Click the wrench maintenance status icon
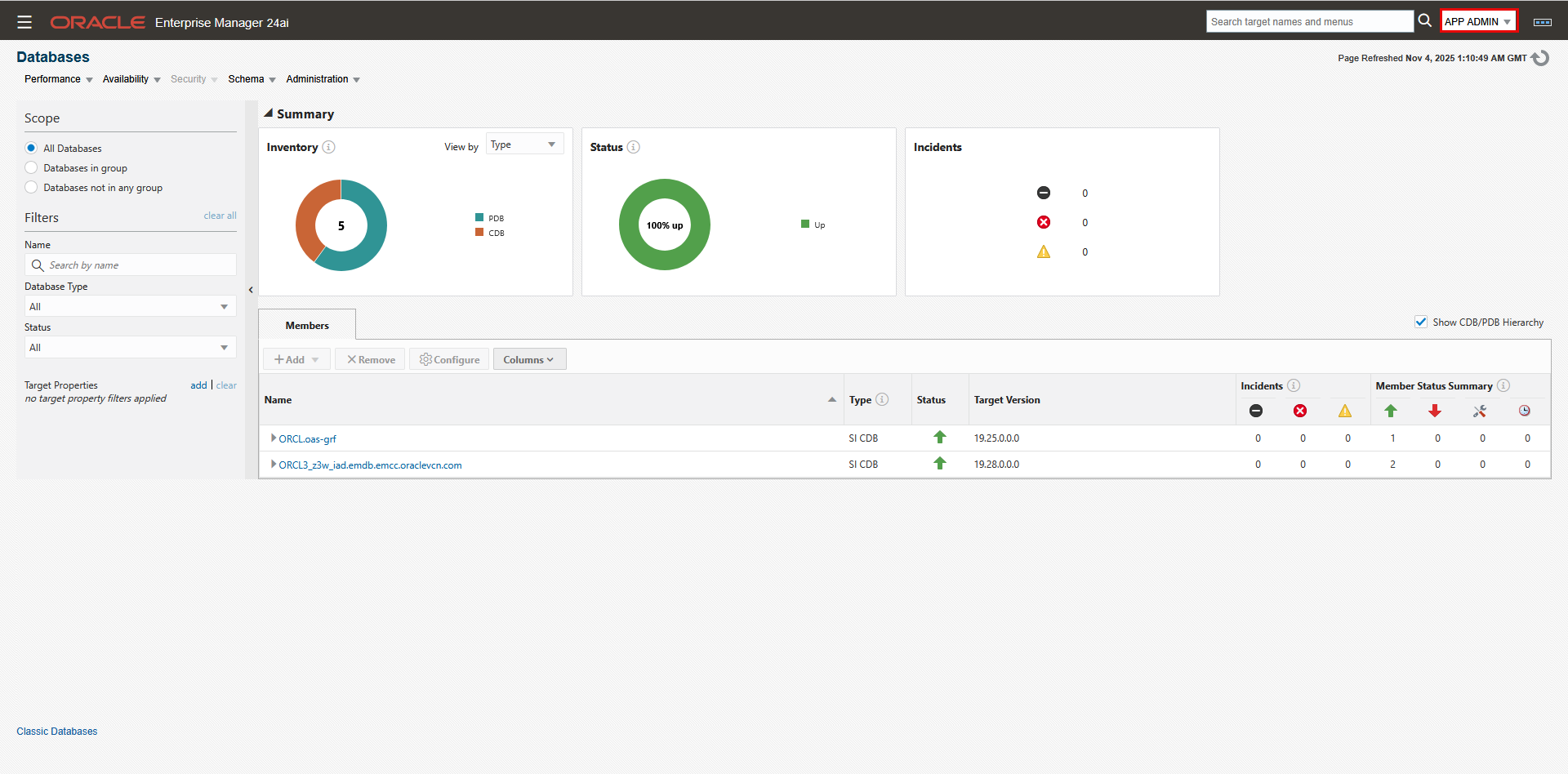 point(1479,411)
